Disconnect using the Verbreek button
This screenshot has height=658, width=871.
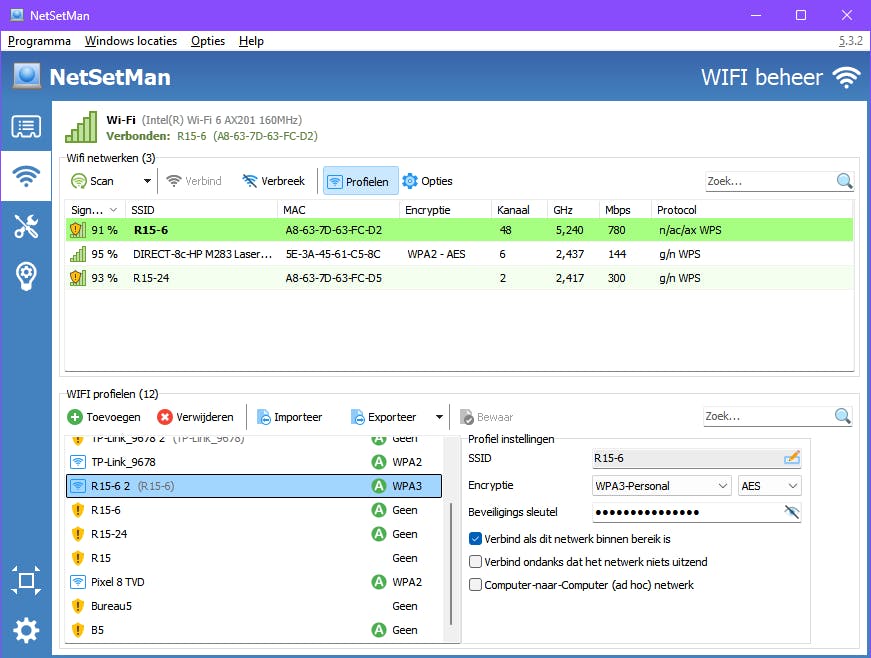pos(273,181)
